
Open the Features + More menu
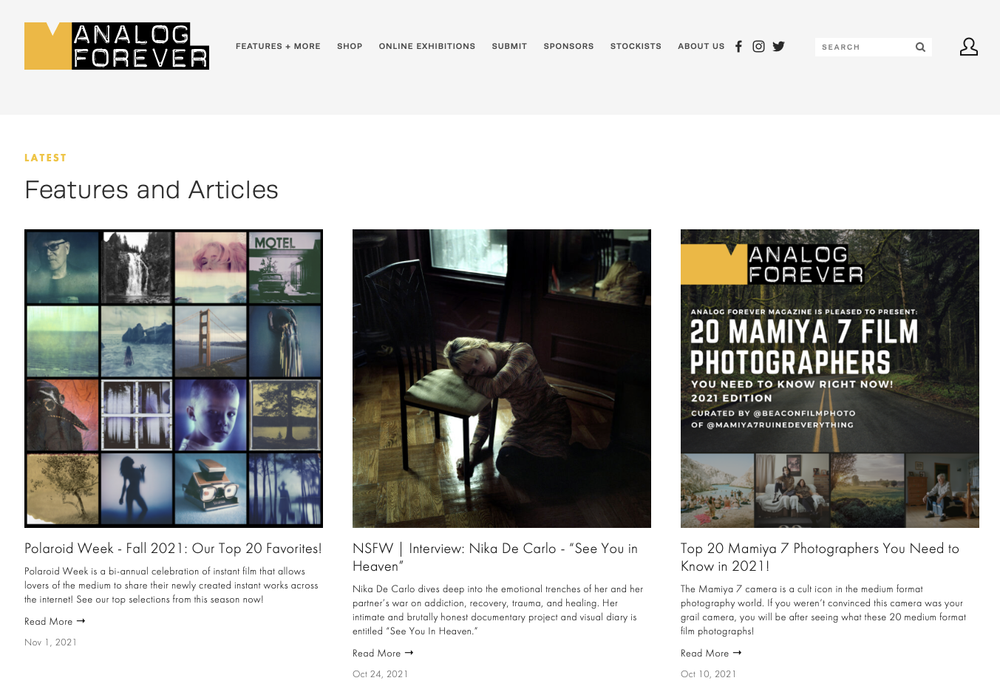click(278, 47)
